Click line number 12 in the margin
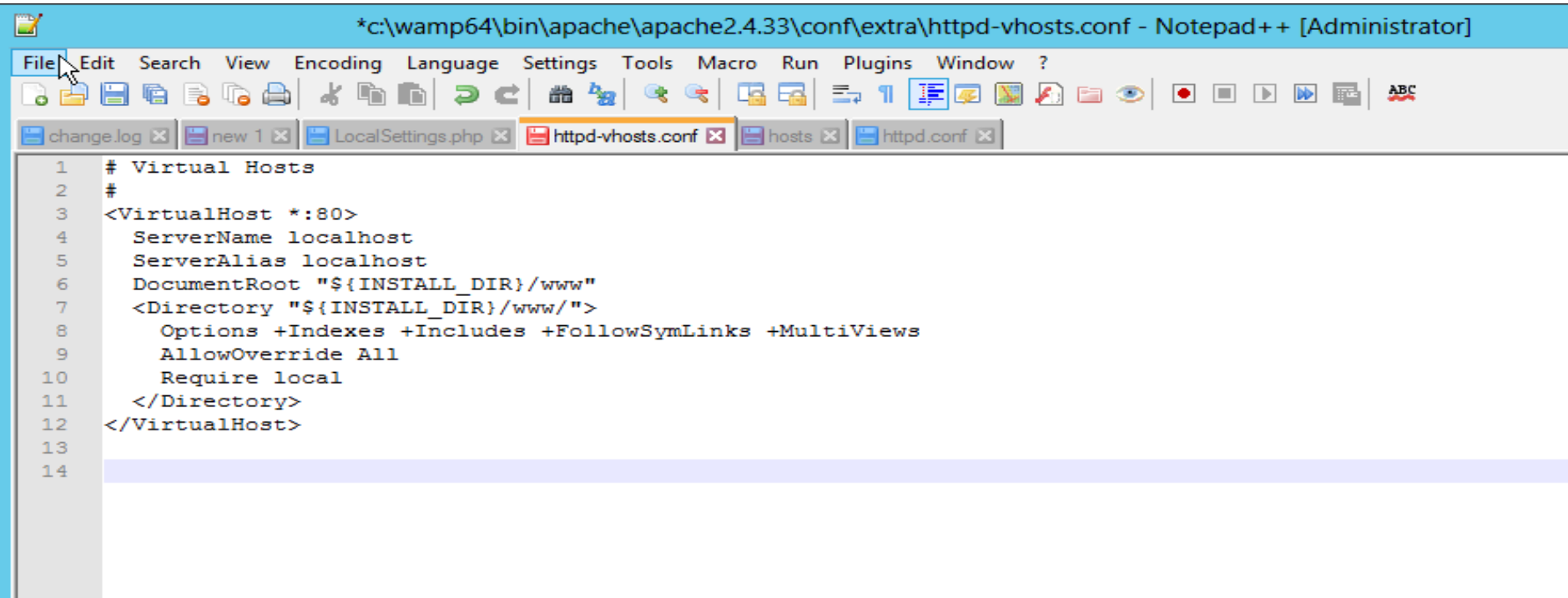The image size is (1568, 598). [55, 425]
